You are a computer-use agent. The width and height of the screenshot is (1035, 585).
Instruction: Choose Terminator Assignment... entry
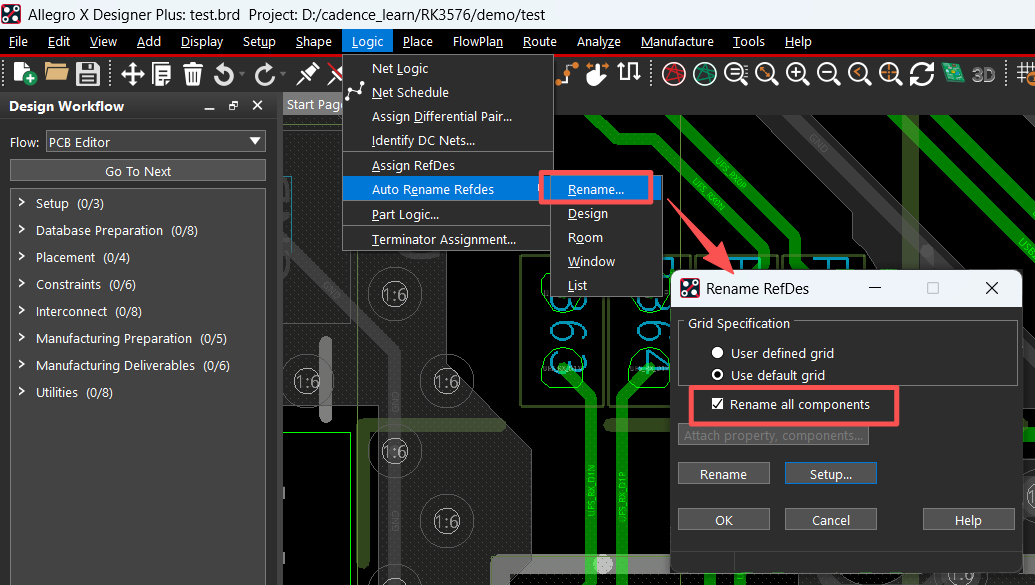point(444,239)
